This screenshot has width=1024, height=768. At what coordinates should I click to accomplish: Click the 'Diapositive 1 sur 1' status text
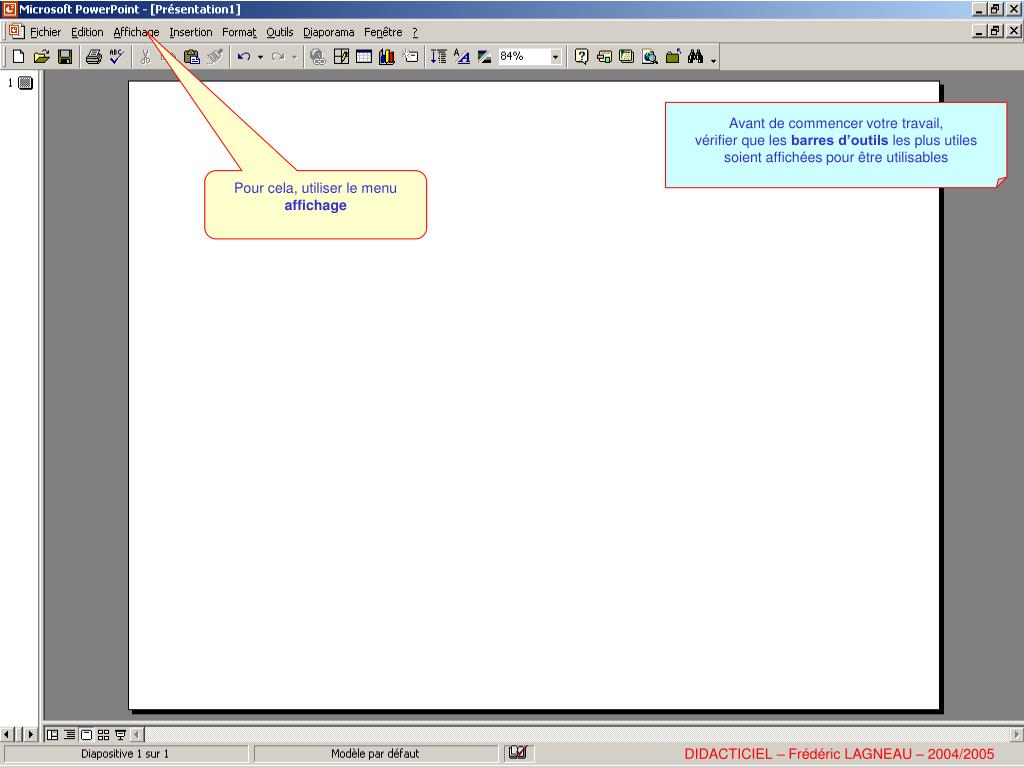(x=125, y=754)
